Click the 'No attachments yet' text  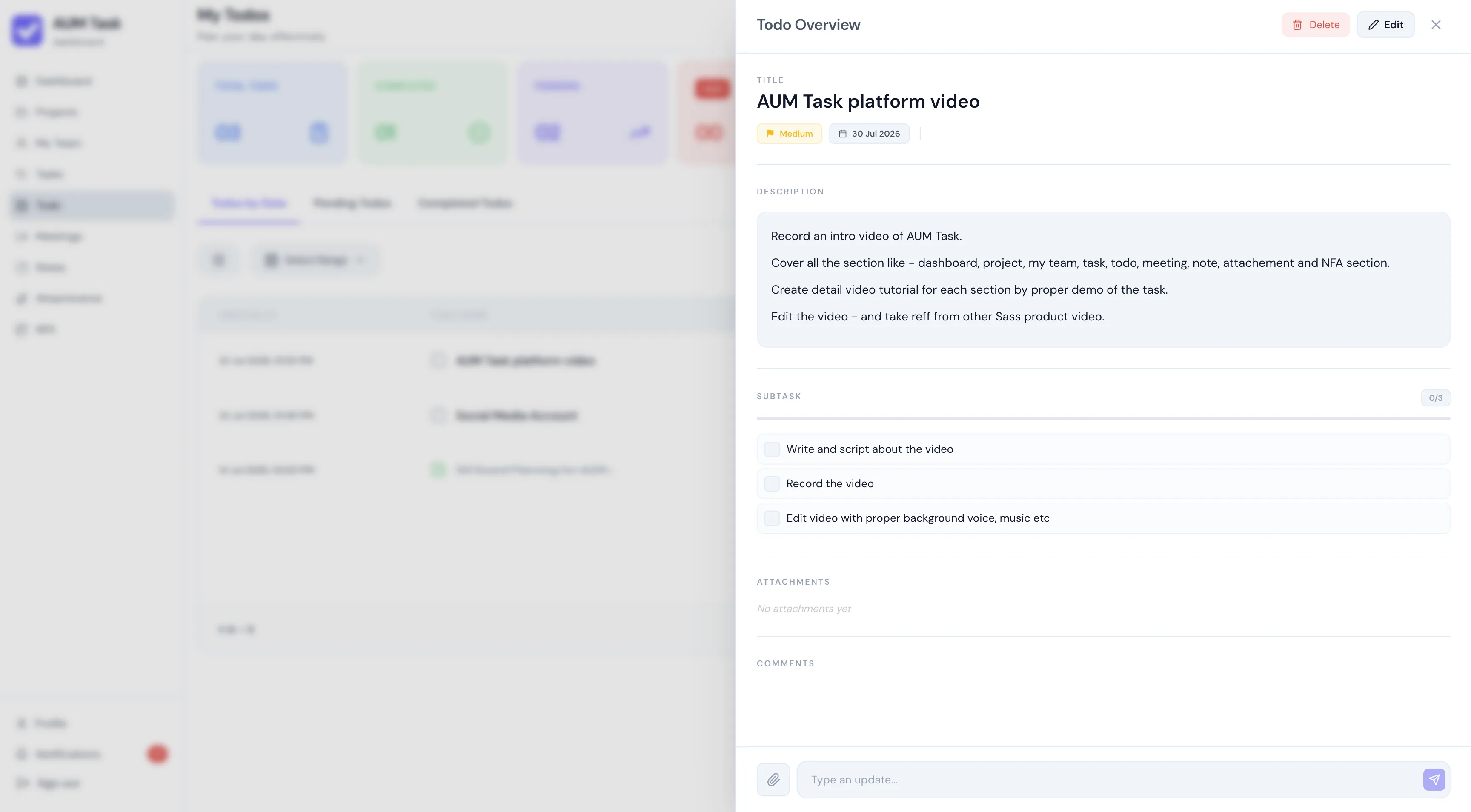(804, 609)
